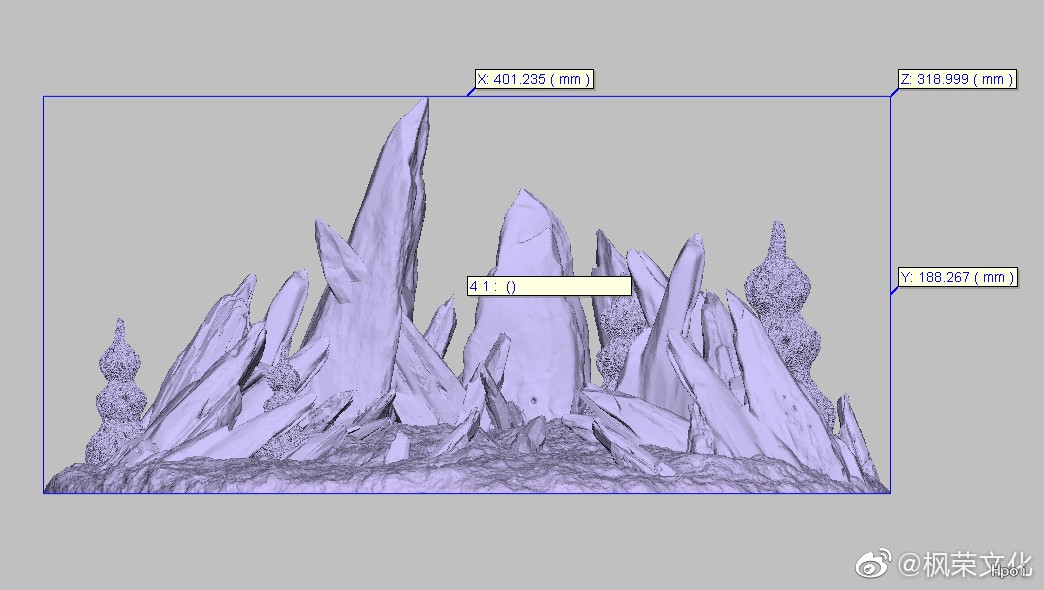This screenshot has height=590, width=1044.
Task: Click the '4 1: ()' center annotation box
Action: [549, 286]
